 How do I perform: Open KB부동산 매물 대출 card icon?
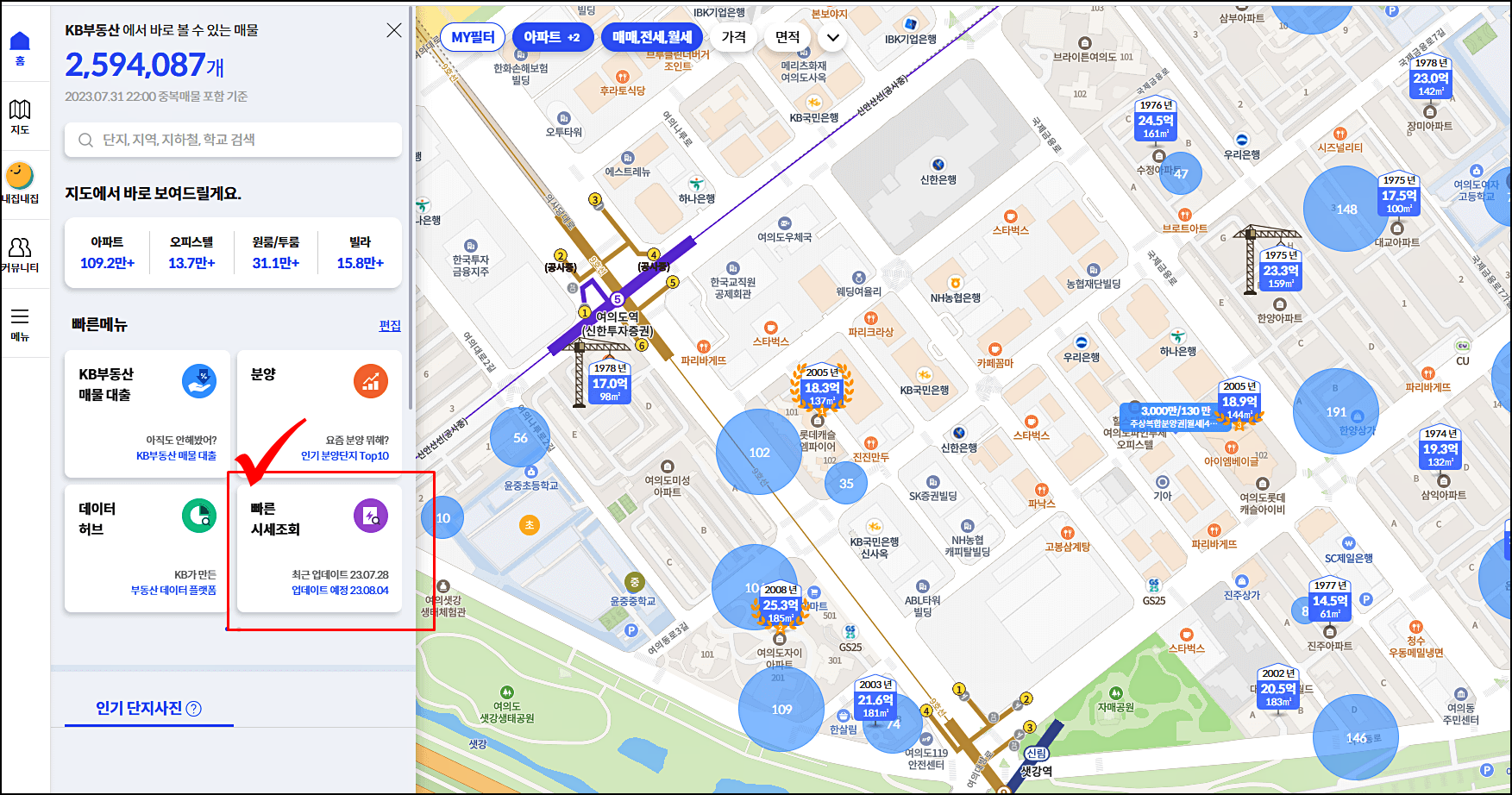coord(199,381)
